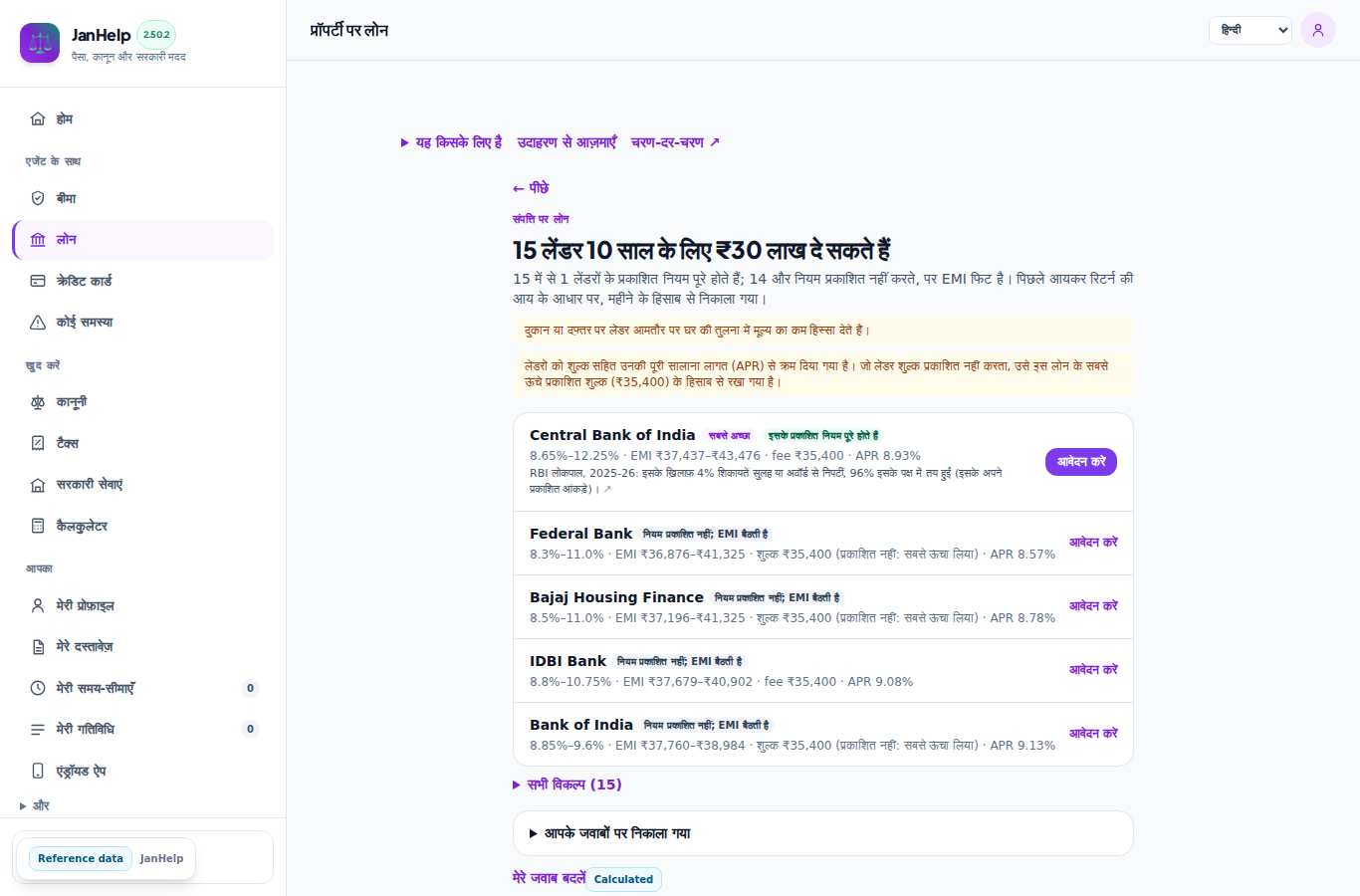Open the बीमा shield icon item
The height and width of the screenshot is (896, 1360).
142,198
